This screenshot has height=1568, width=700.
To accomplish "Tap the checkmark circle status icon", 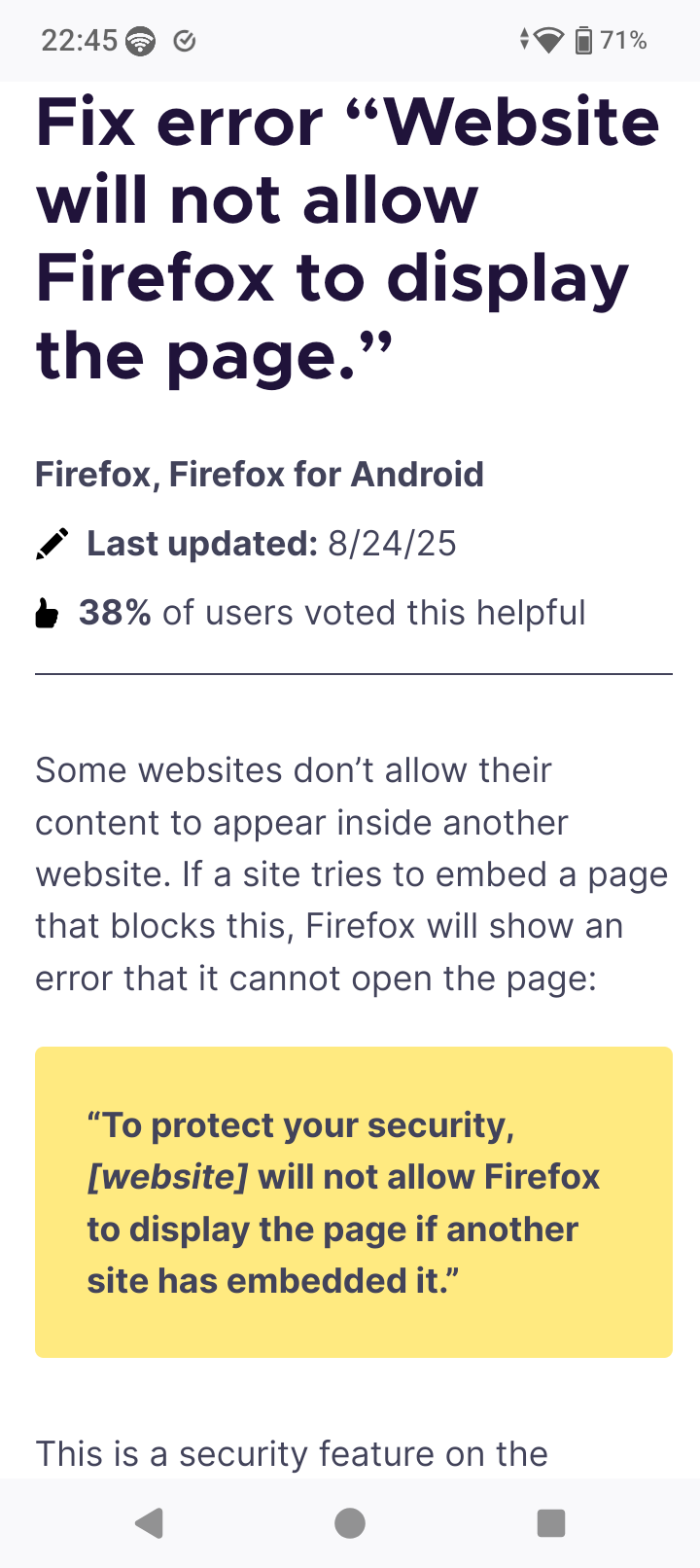I will [185, 41].
